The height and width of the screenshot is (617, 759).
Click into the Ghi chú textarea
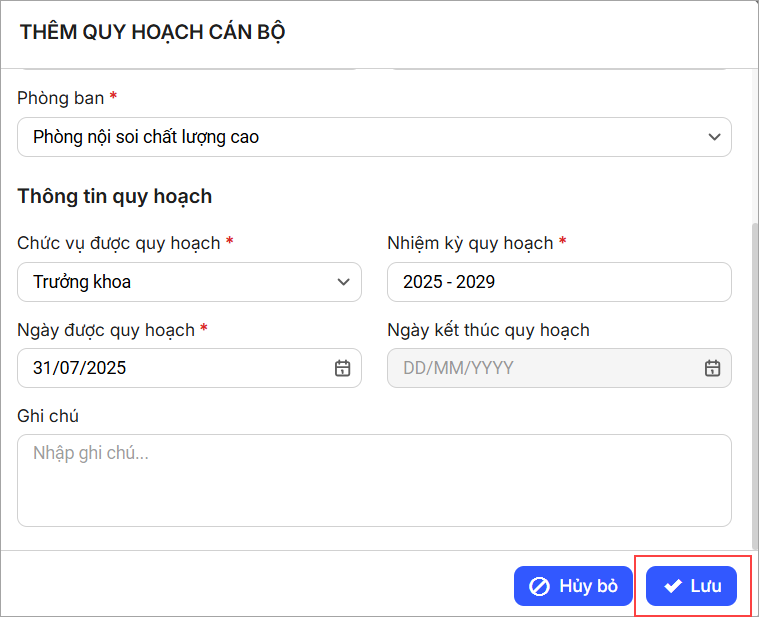tap(373, 480)
